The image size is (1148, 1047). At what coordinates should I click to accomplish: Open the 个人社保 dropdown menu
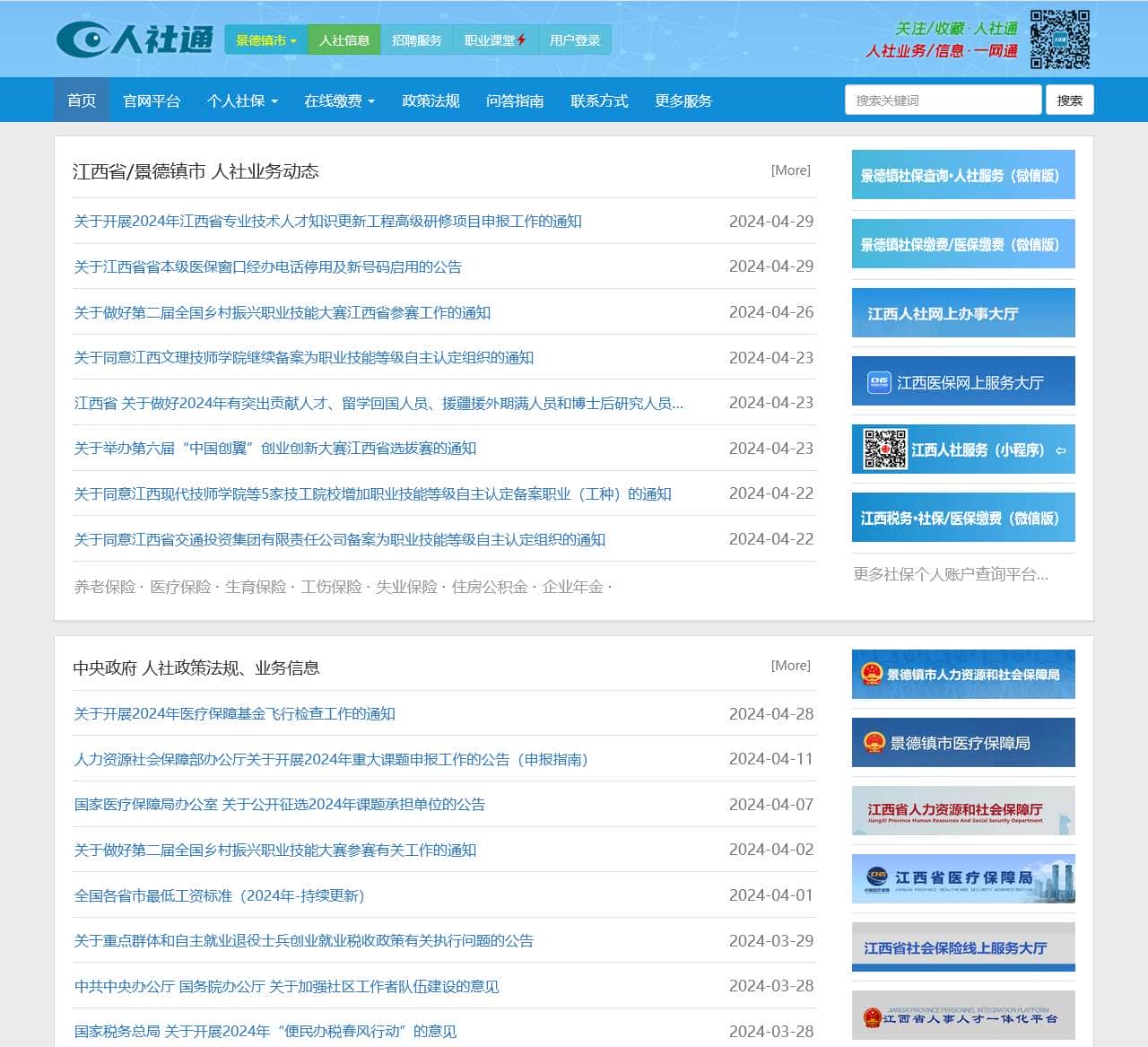click(x=242, y=100)
